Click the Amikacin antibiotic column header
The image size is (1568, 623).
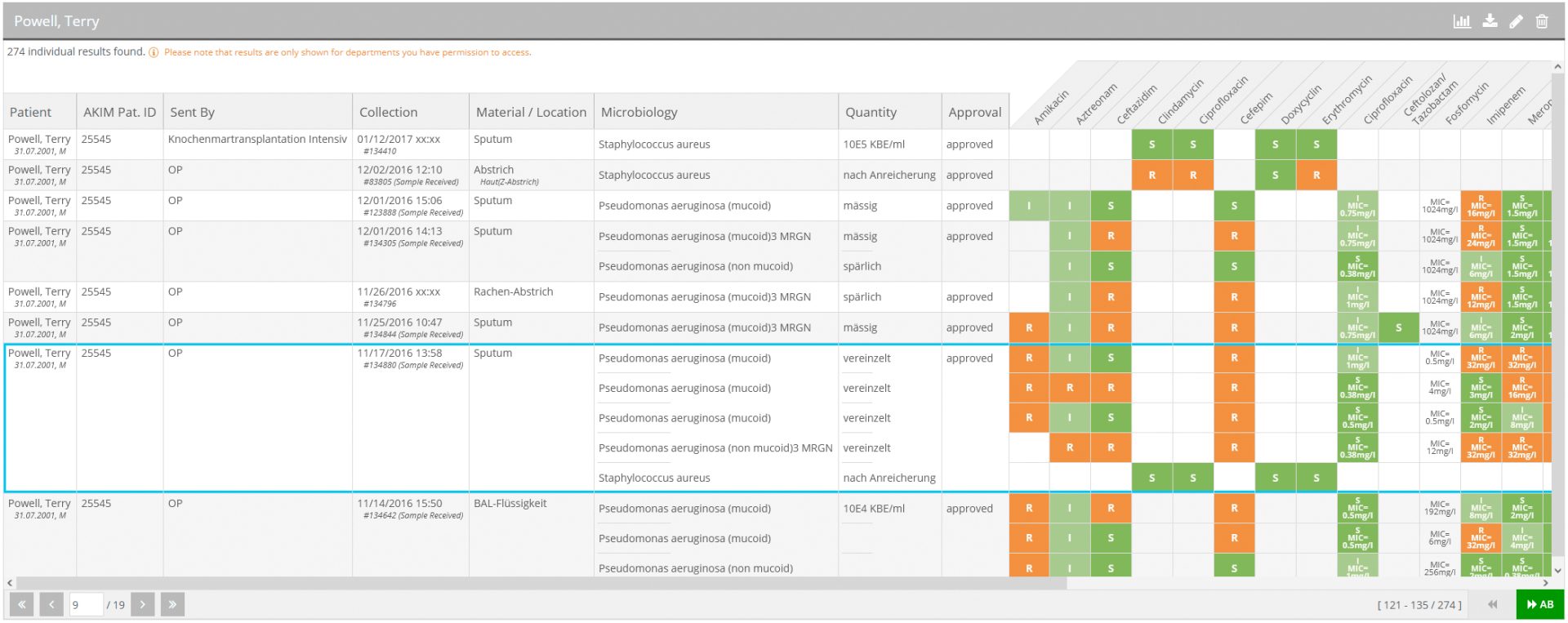tap(1051, 107)
